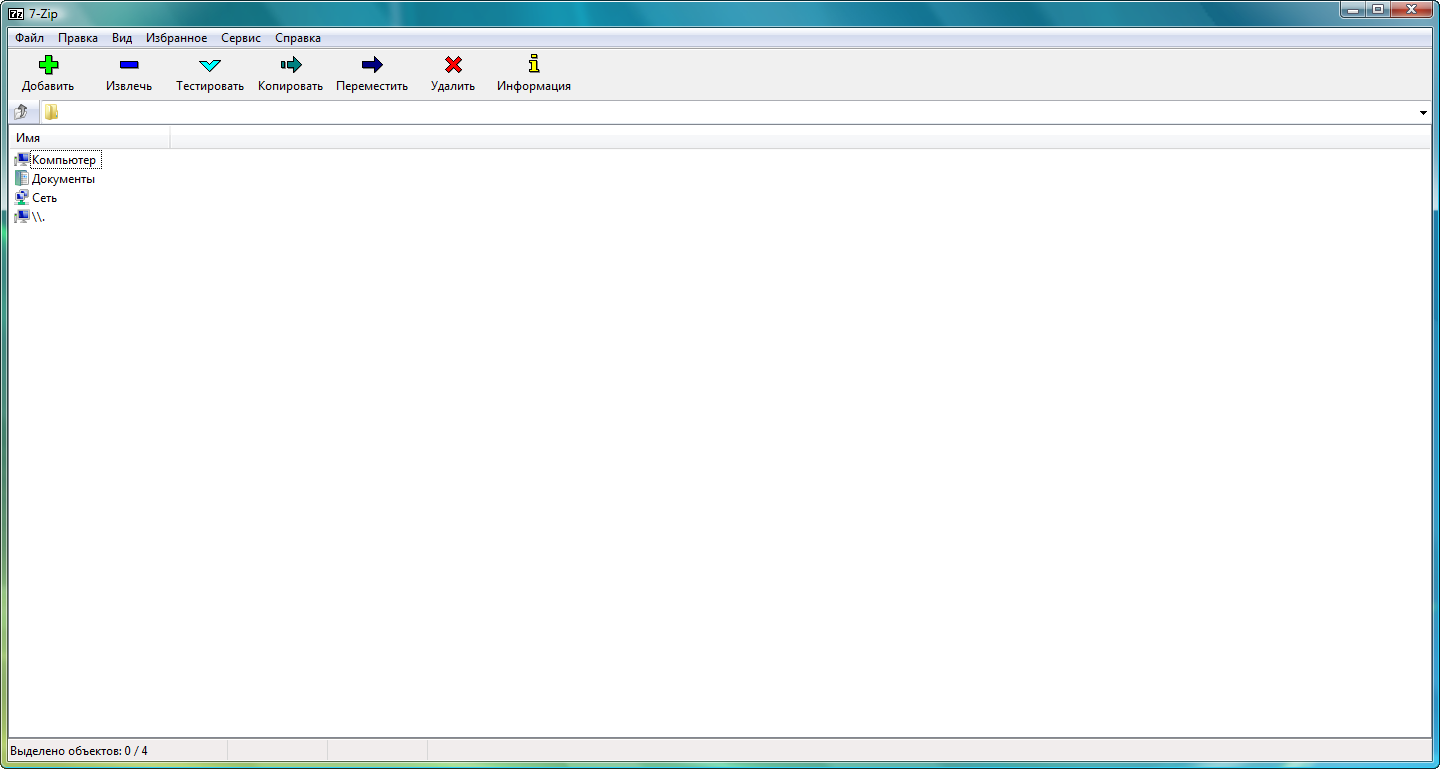Click the folder icon in address bar
Image resolution: width=1440 pixels, height=769 pixels.
(x=51, y=112)
